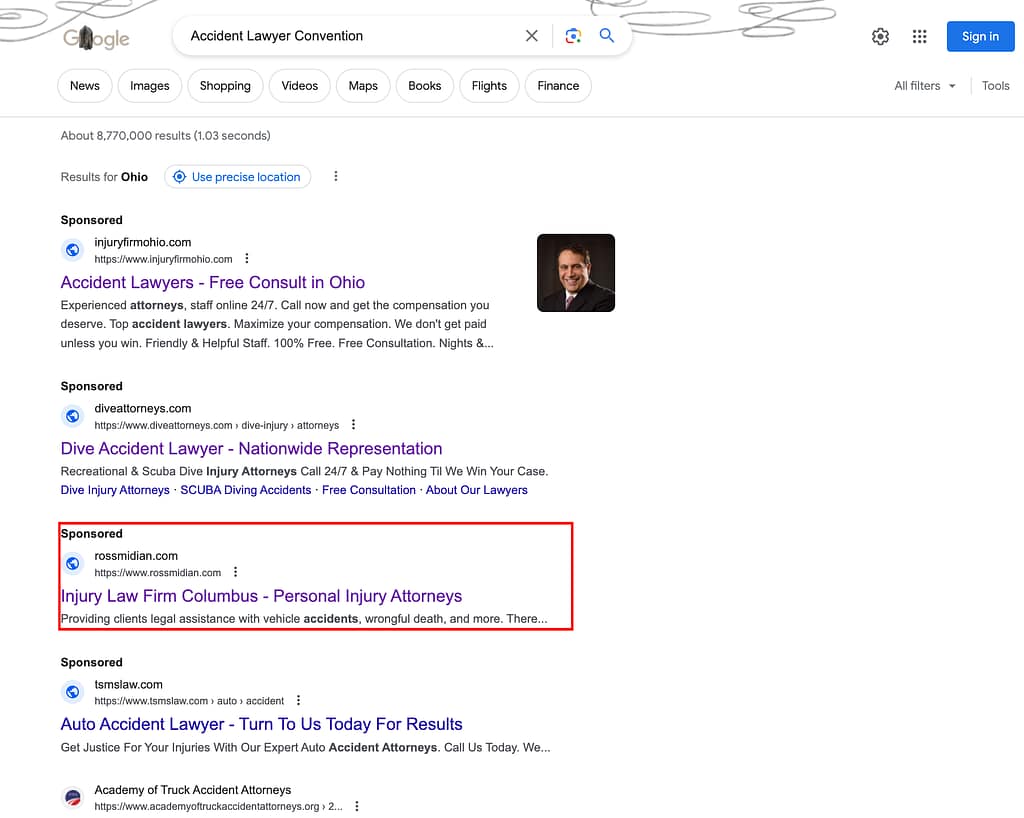Follow the About Our Lawyers sitelink
Image resolution: width=1024 pixels, height=818 pixels.
(x=477, y=490)
